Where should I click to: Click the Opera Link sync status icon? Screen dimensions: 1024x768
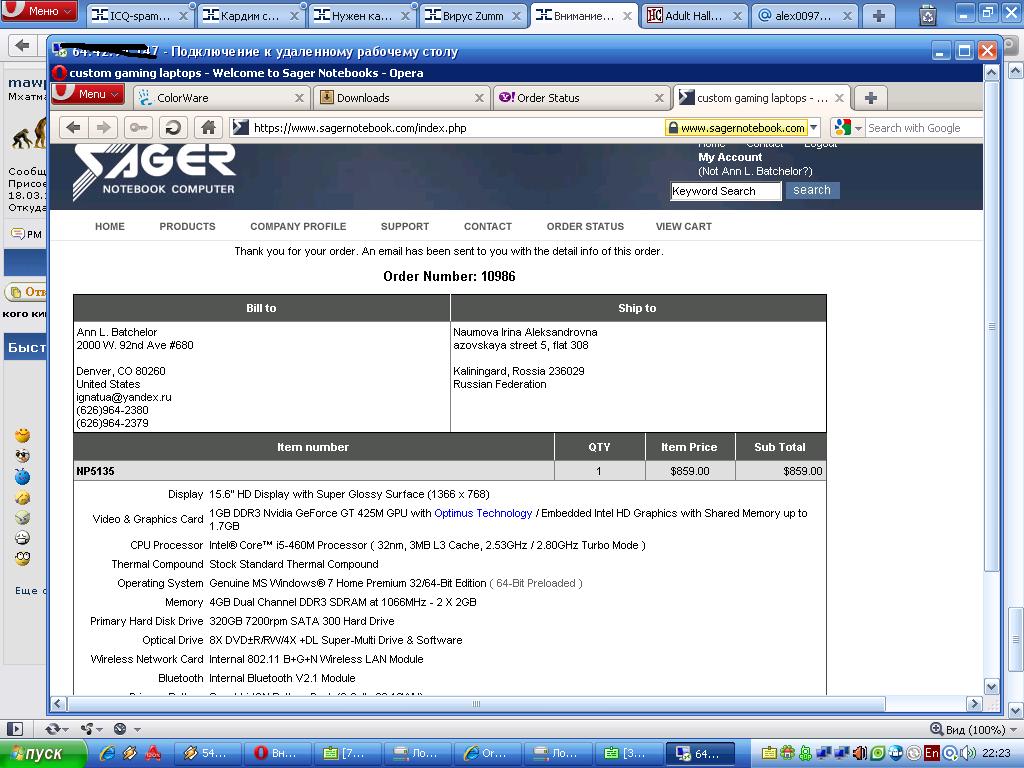point(52,729)
